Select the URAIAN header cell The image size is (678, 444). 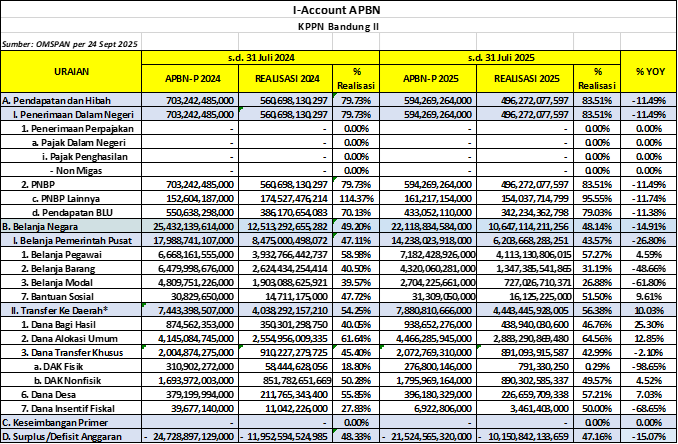71,72
